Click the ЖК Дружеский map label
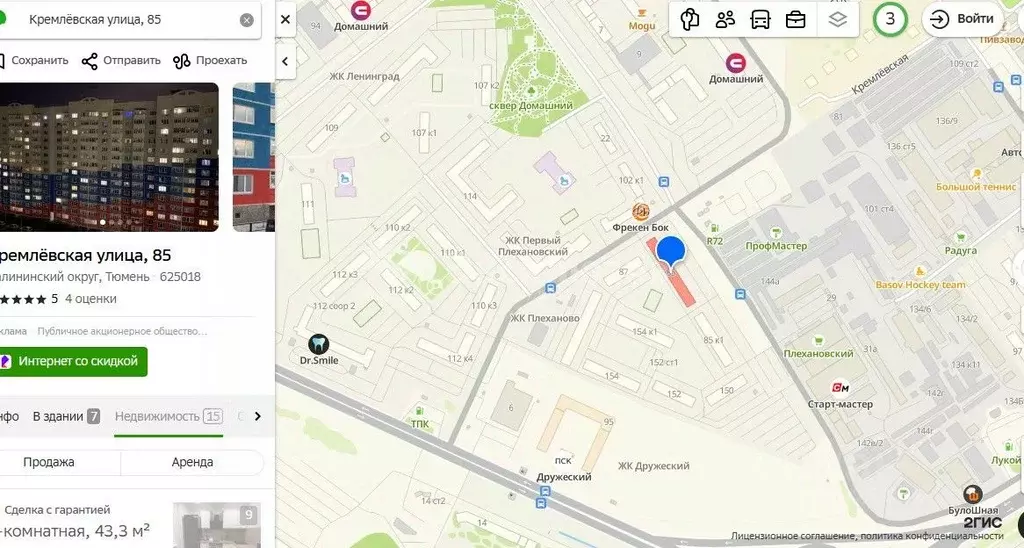The image size is (1024, 548). coord(654,466)
